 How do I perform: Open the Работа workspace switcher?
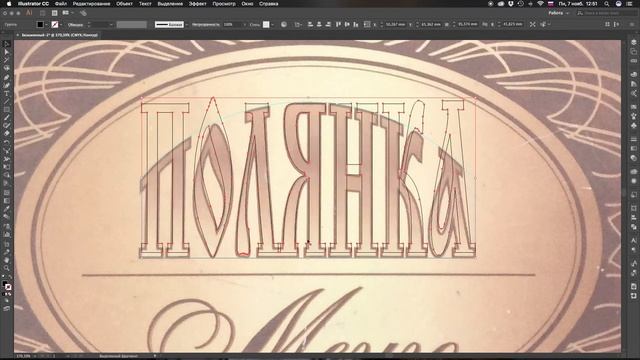coord(558,13)
